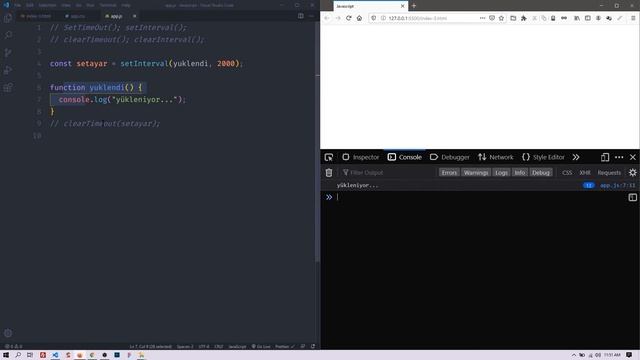Screen dimensions: 640x360
Task: Switch to the Inspector tab in DevTools
Action: [361, 157]
